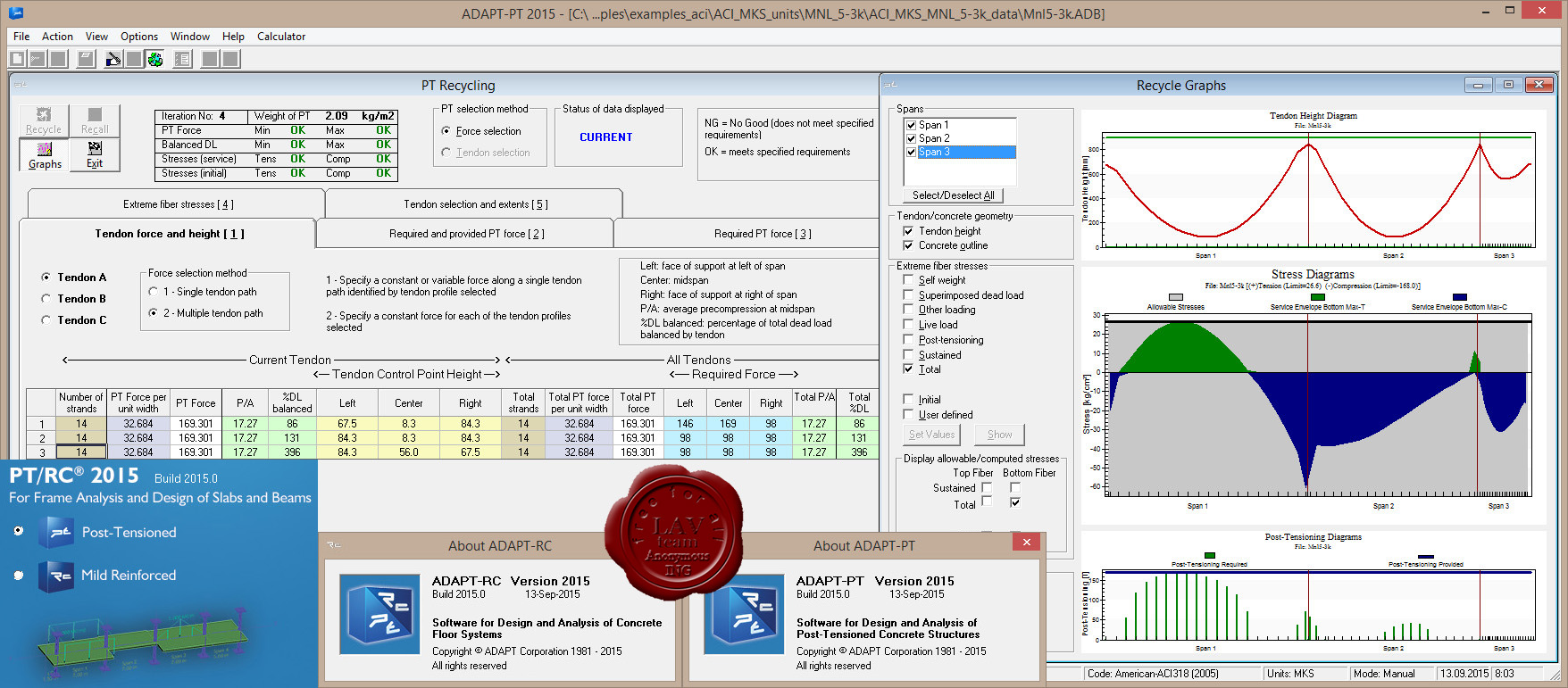This screenshot has width=1568, height=688.
Task: Click the new document toolbar icon
Action: point(17,59)
